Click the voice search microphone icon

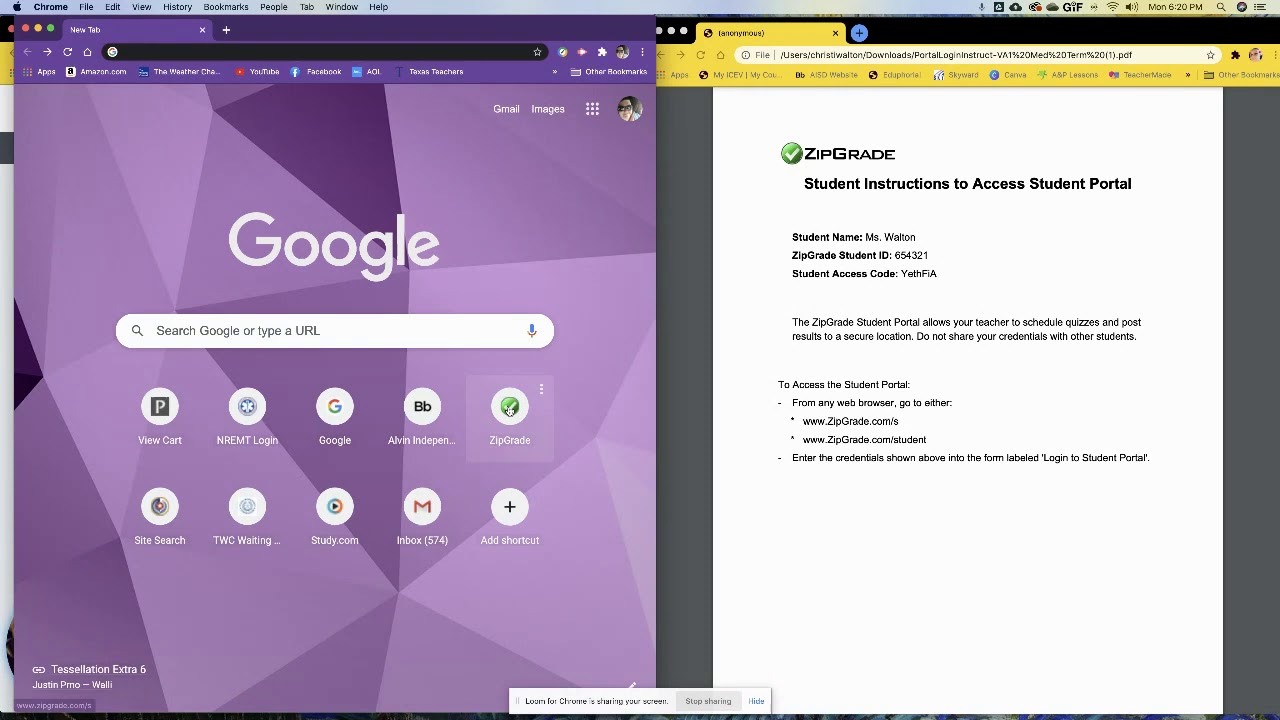click(x=532, y=331)
